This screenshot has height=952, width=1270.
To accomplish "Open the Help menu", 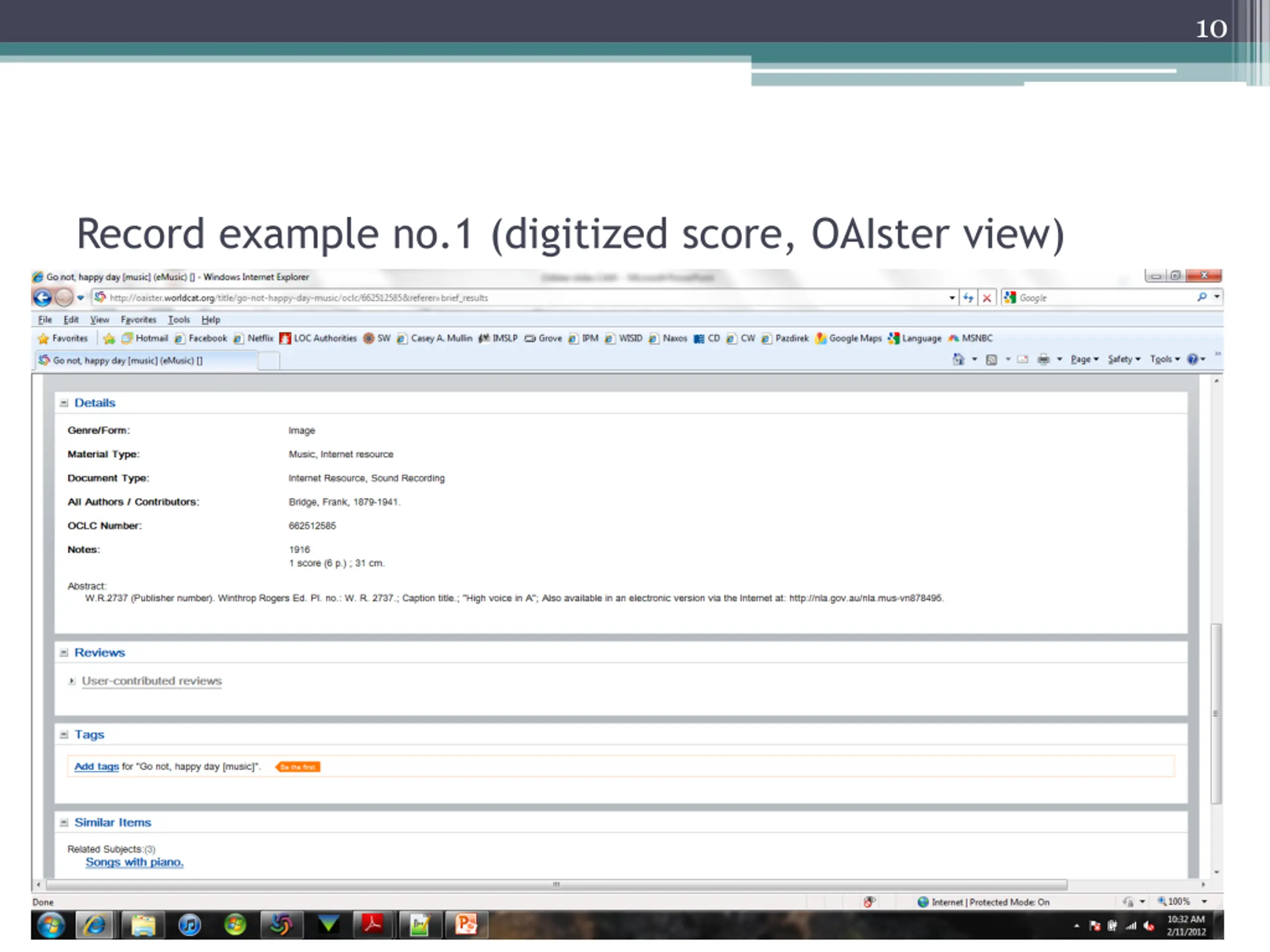I will click(211, 320).
